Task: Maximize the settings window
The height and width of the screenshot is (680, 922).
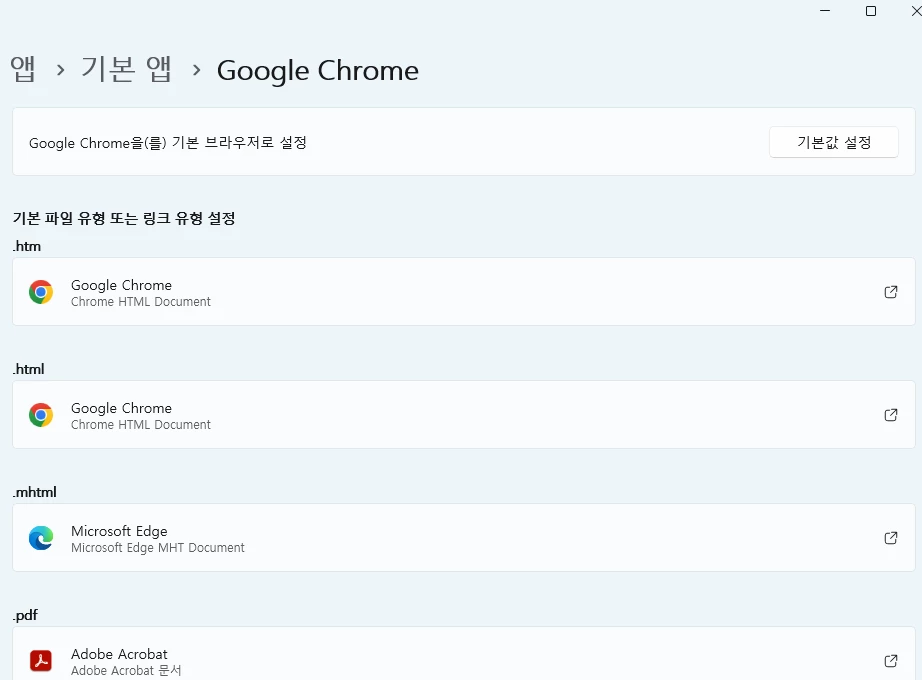Action: 871,11
